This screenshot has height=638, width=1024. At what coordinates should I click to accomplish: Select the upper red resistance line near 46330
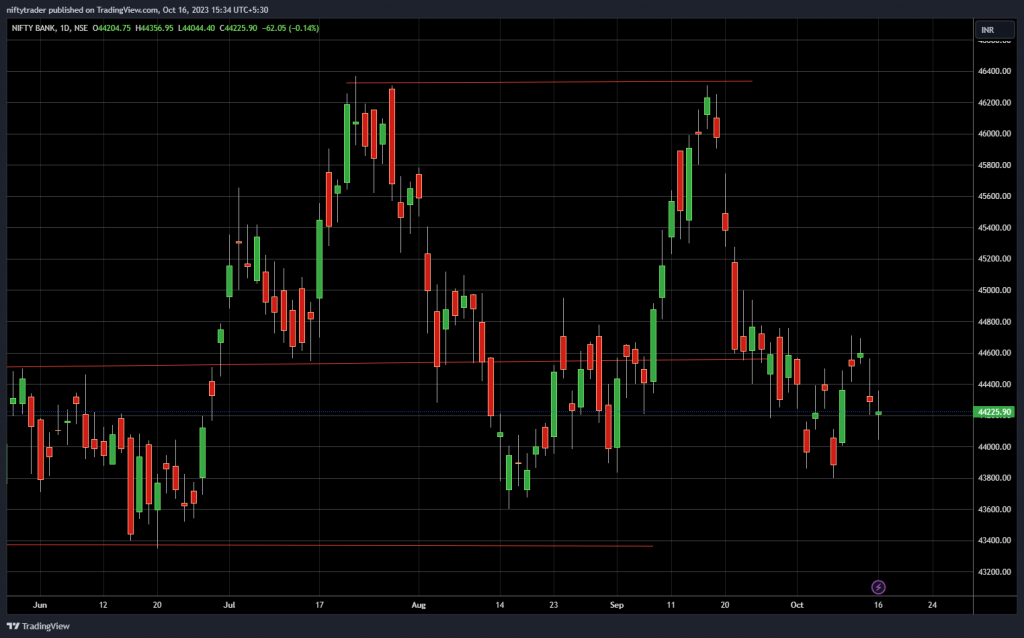pos(549,82)
